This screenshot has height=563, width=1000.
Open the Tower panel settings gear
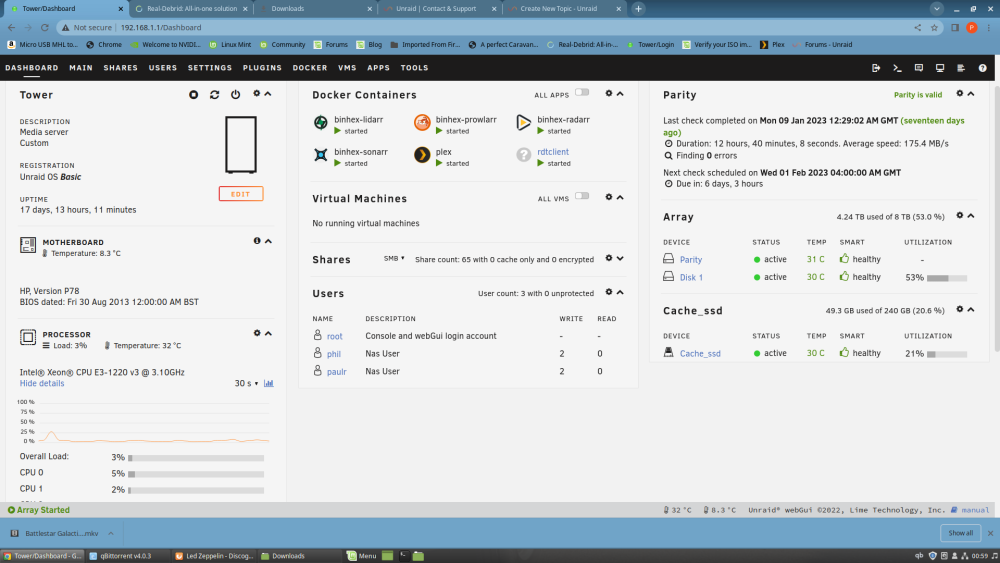click(256, 93)
